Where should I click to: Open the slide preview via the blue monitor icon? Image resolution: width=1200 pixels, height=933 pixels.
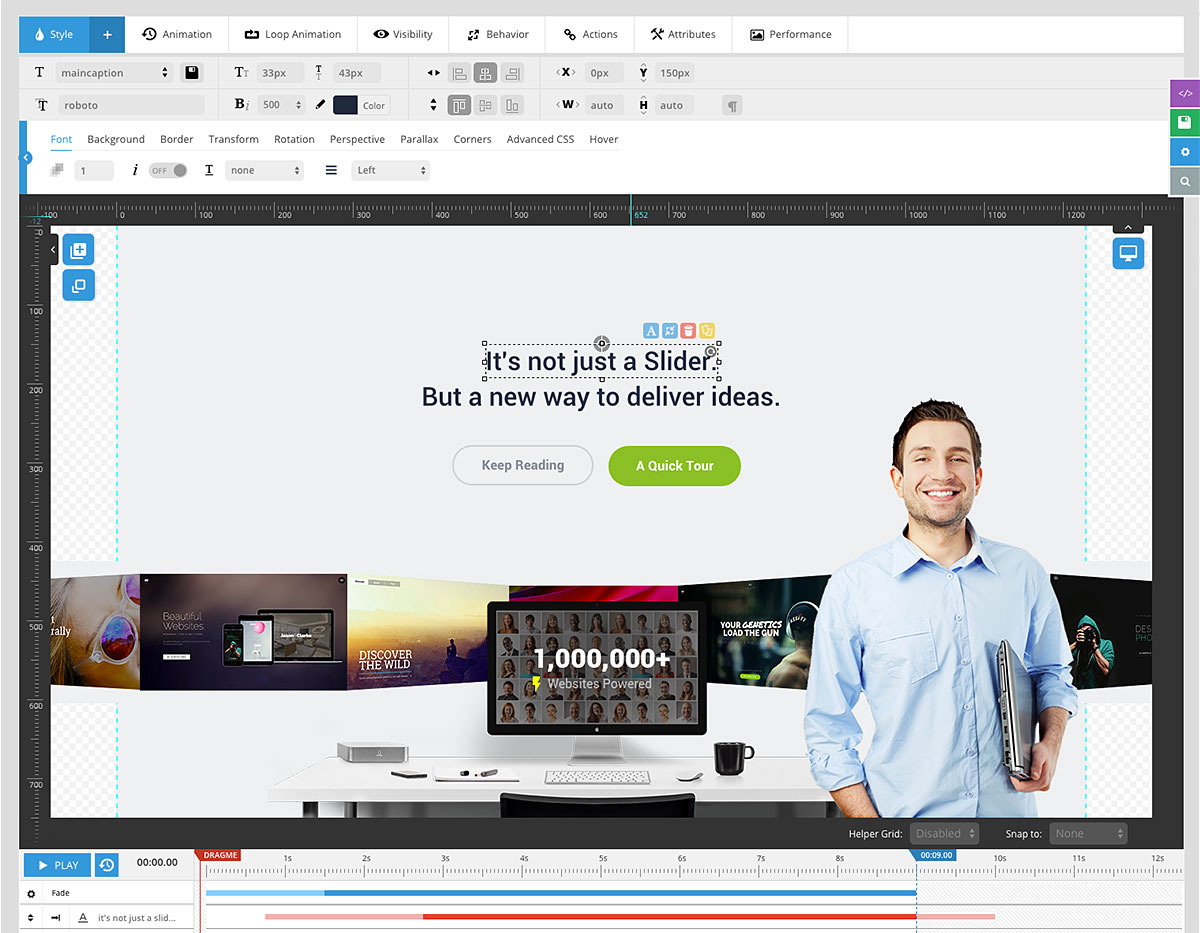click(x=1128, y=253)
